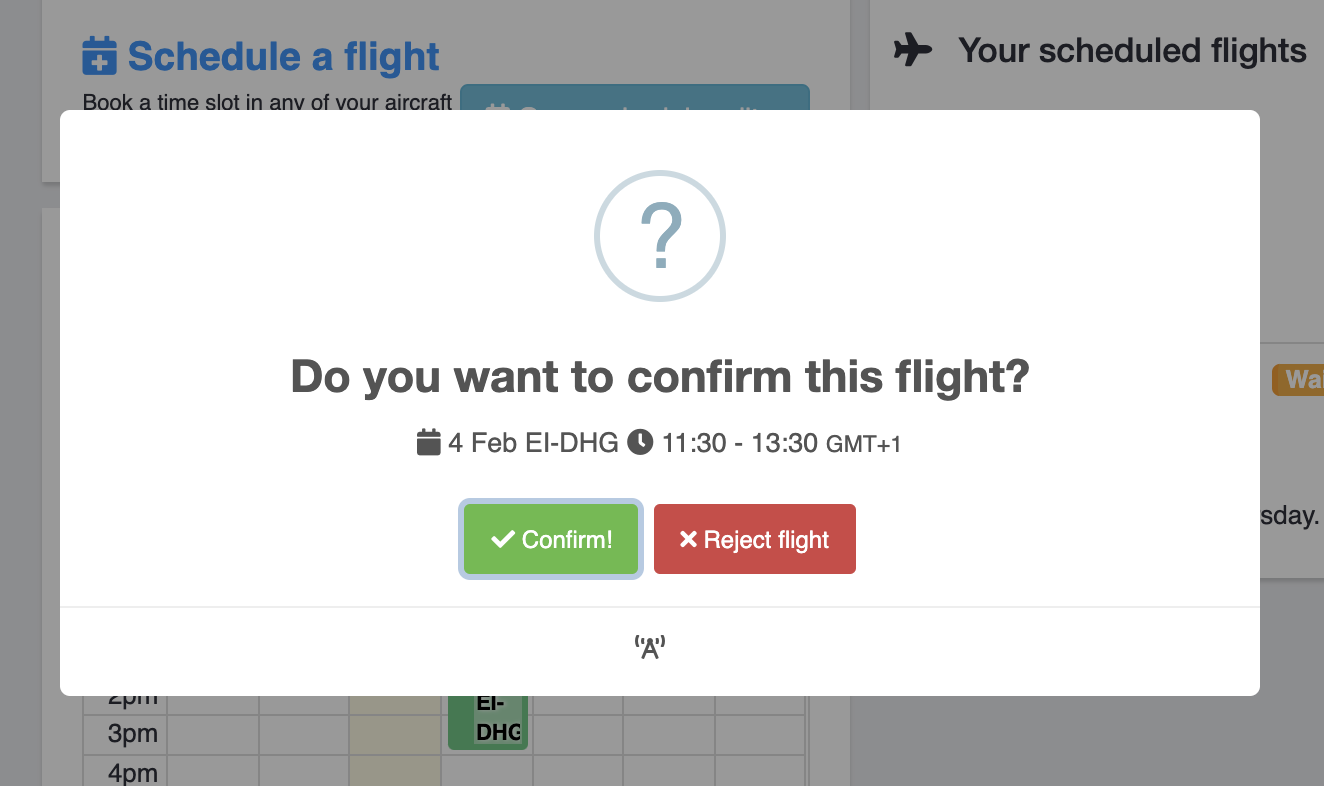Click the X icon on Reject flight button

pos(688,540)
